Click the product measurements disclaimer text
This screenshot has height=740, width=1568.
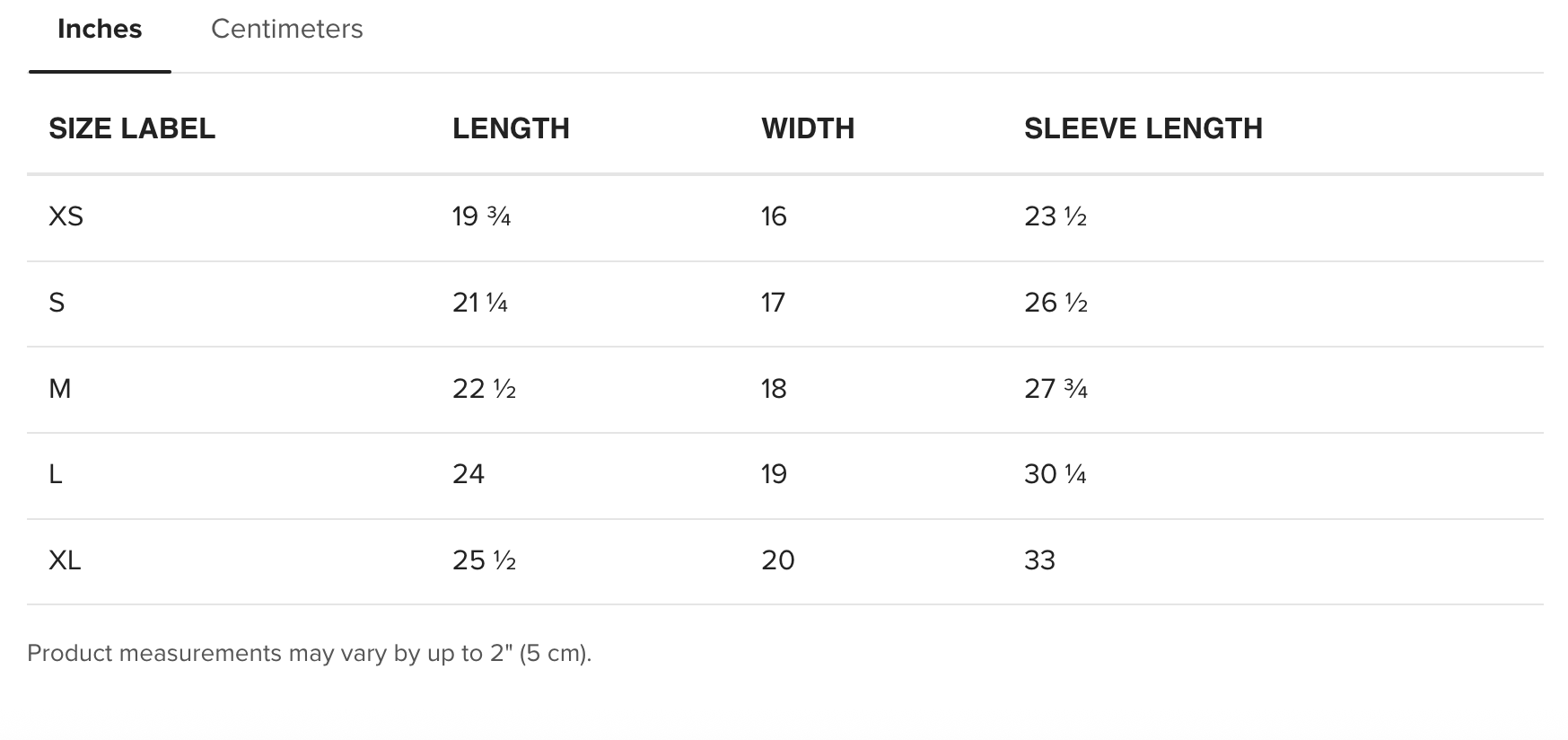310,653
